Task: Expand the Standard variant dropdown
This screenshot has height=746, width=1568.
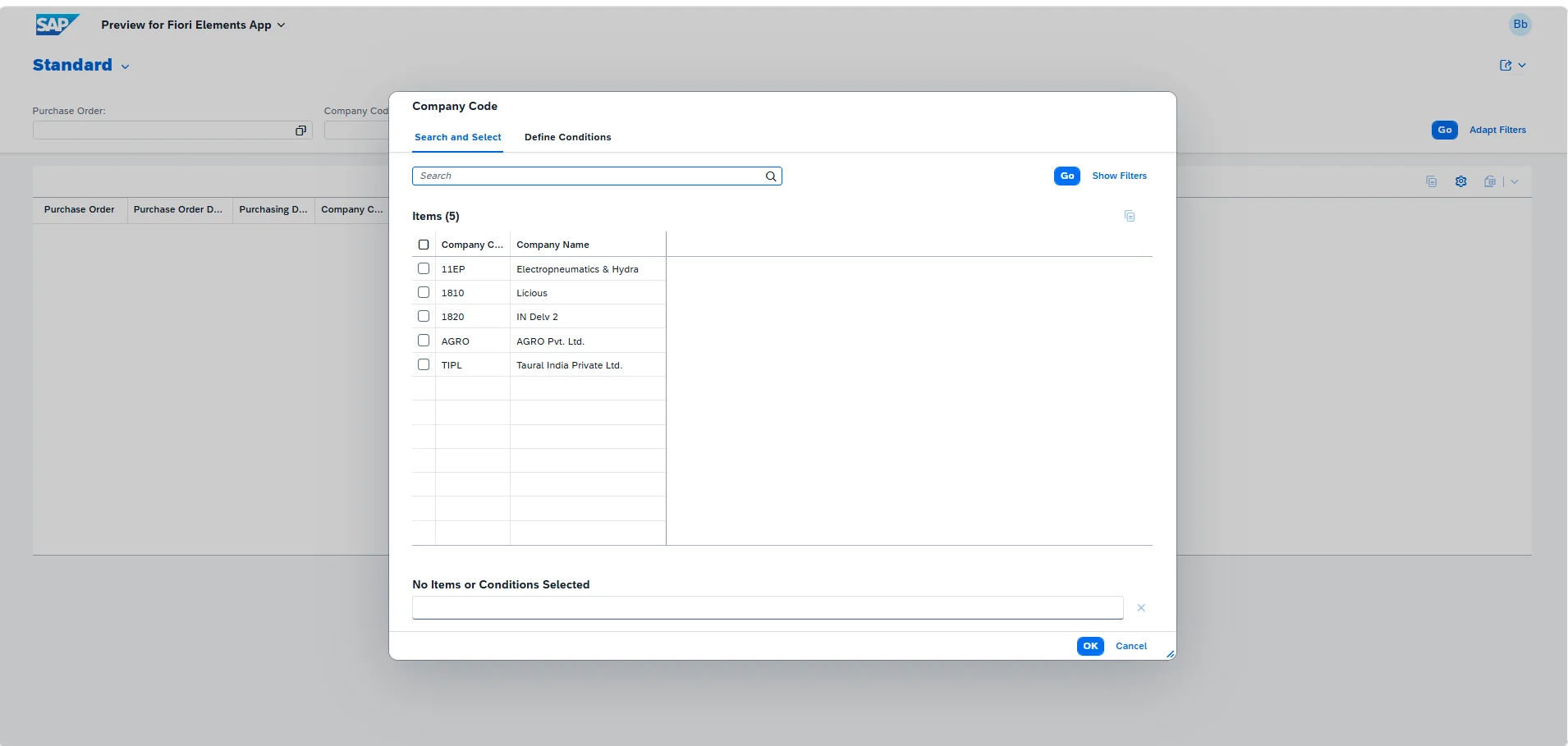Action: click(x=125, y=66)
